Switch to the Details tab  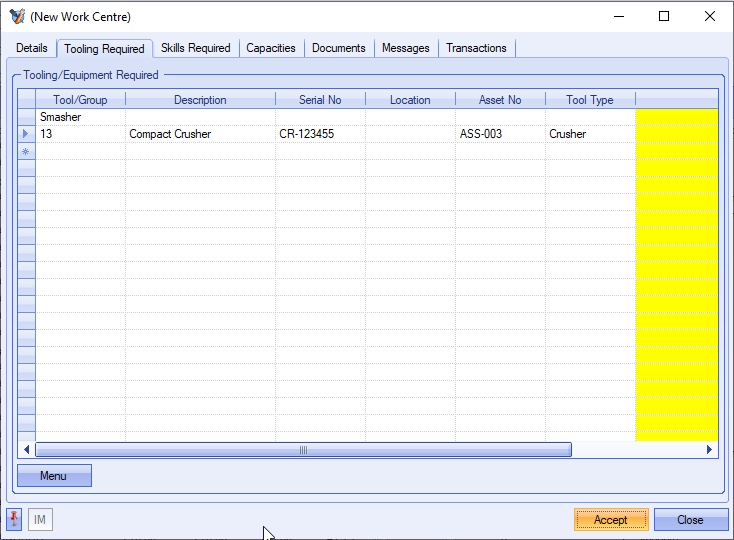32,48
